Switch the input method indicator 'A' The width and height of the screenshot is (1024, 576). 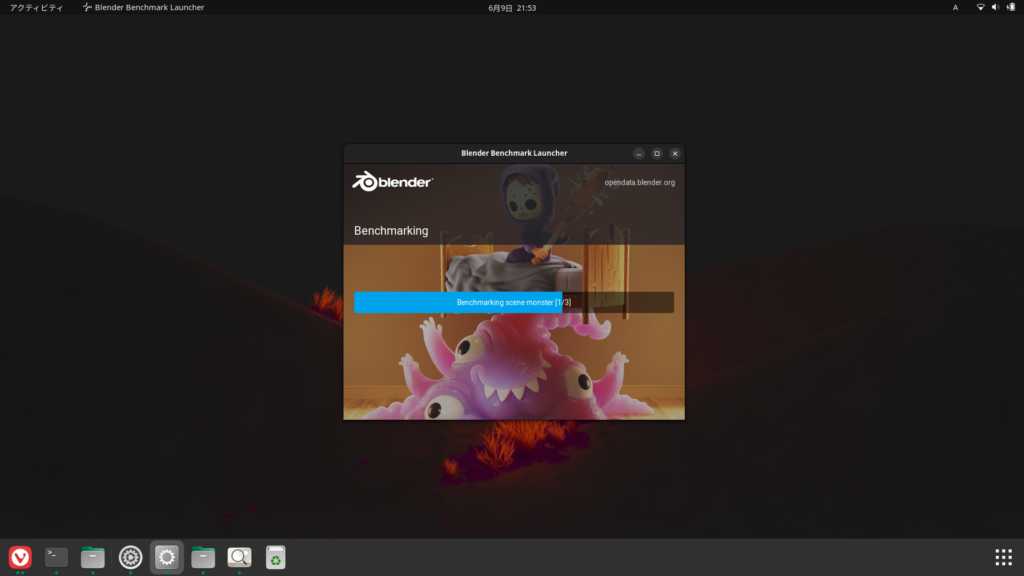[955, 8]
